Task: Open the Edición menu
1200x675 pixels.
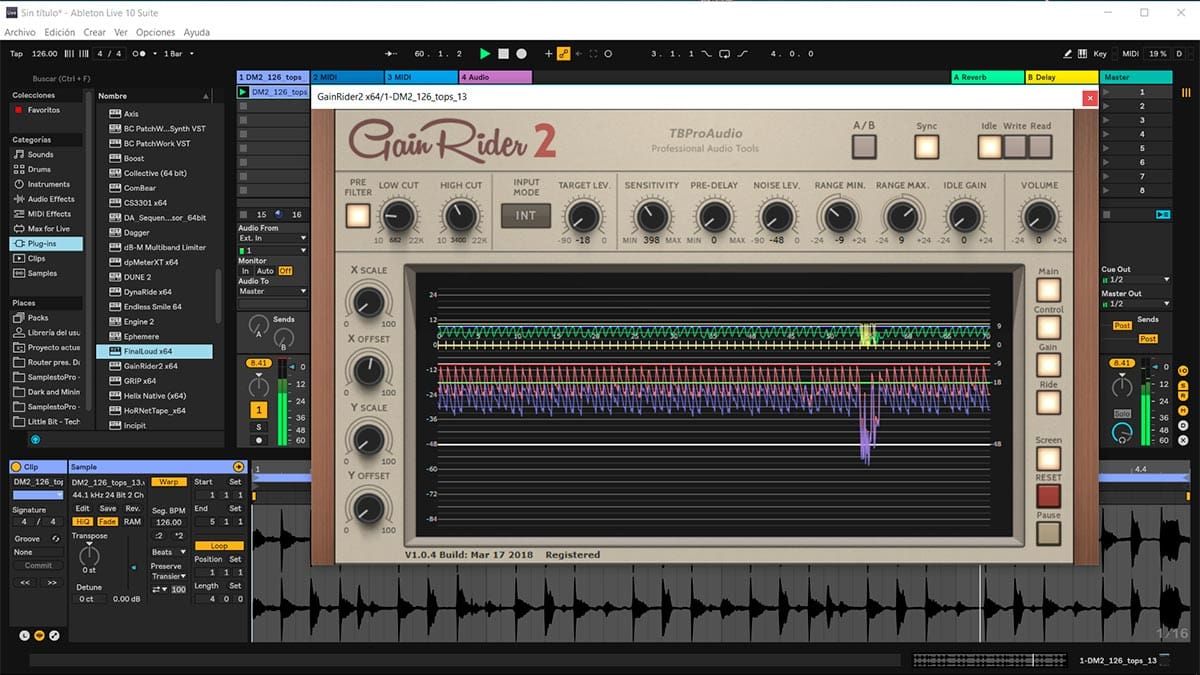Action: pos(59,32)
